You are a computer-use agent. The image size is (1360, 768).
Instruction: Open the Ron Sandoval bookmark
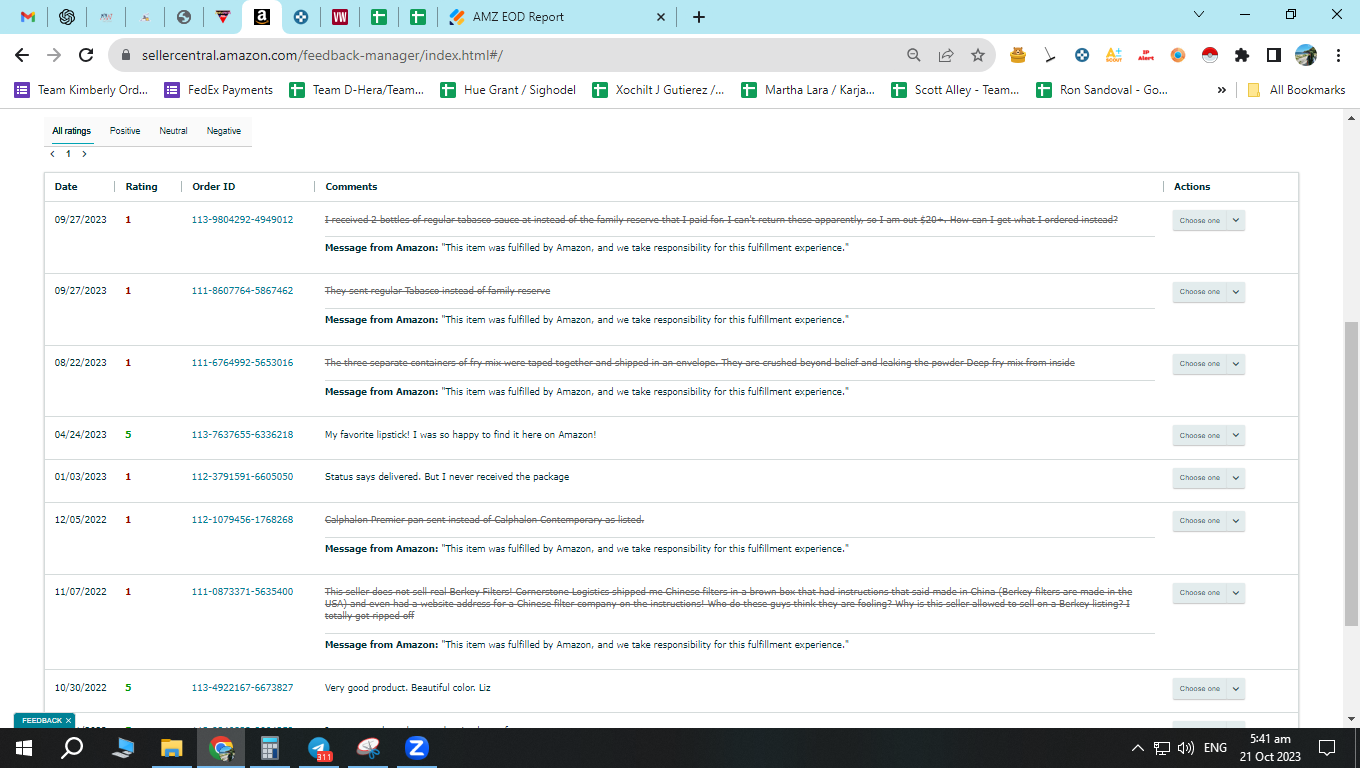coord(1102,90)
